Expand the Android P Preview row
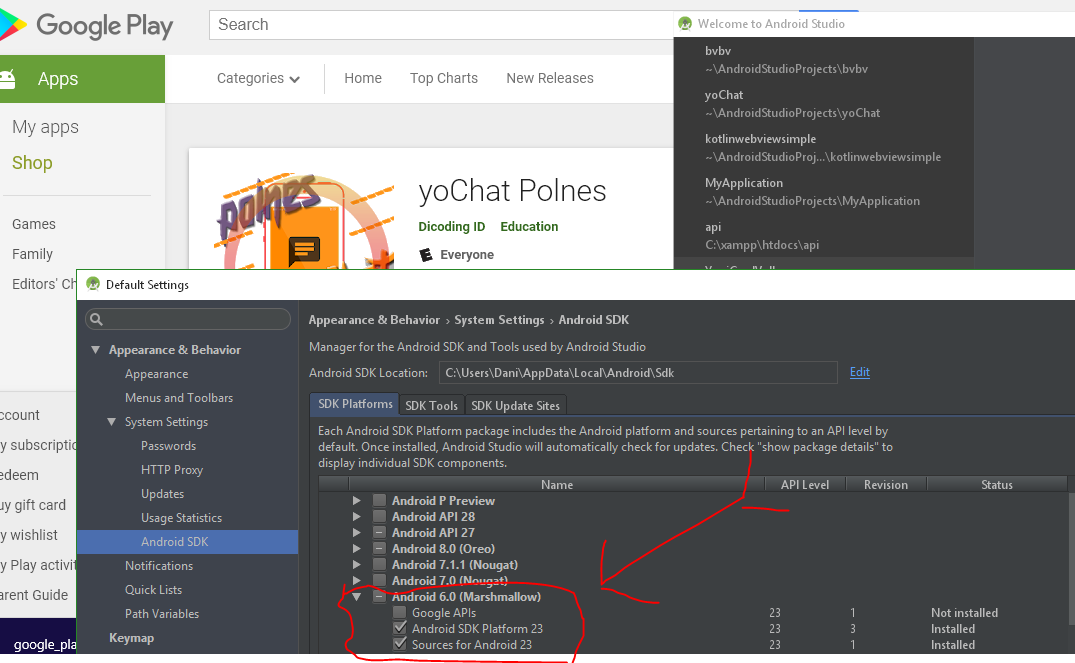 [x=357, y=501]
